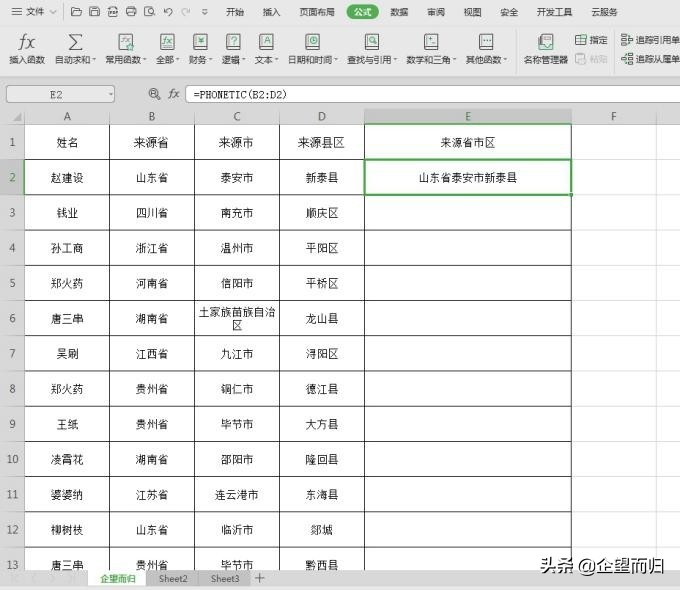
Task: Select column header B
Action: coord(152,116)
